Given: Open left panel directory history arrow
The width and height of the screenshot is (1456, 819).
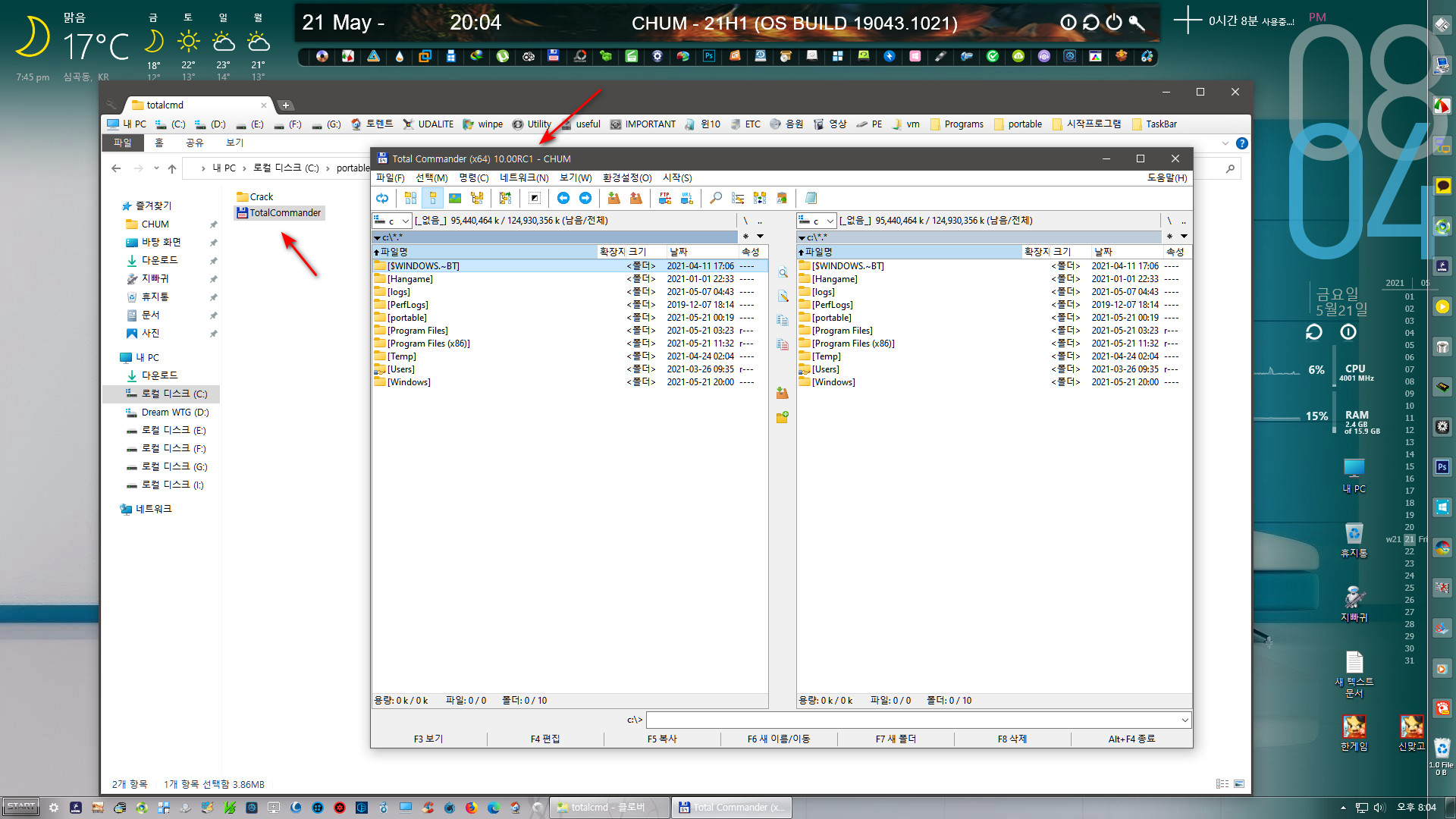Looking at the screenshot, I should pos(760,237).
